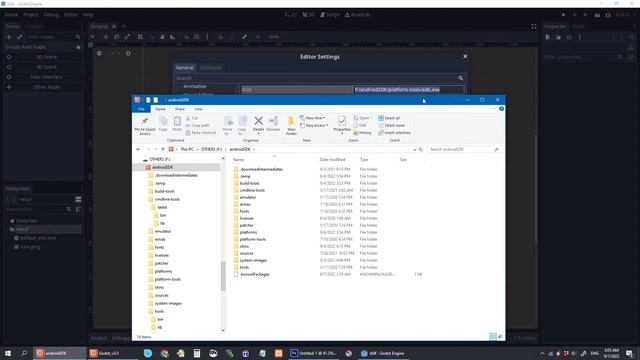The image size is (640, 360).
Task: Open the File tab in Explorer
Action: [141, 109]
